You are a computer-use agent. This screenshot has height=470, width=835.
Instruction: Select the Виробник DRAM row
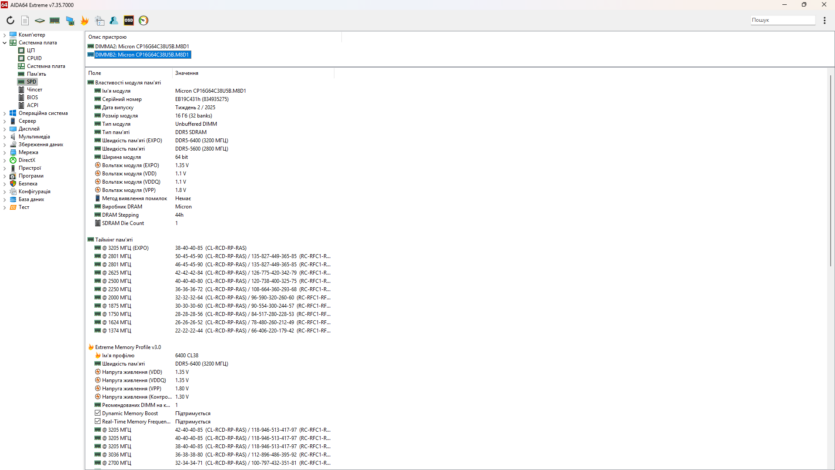[x=209, y=207]
